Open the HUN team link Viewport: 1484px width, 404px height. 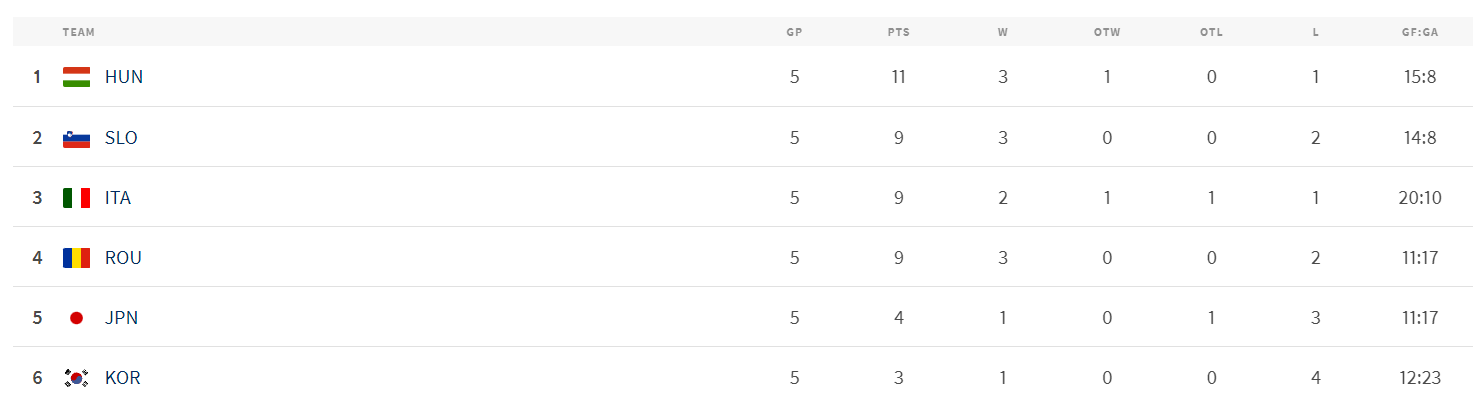[x=124, y=77]
